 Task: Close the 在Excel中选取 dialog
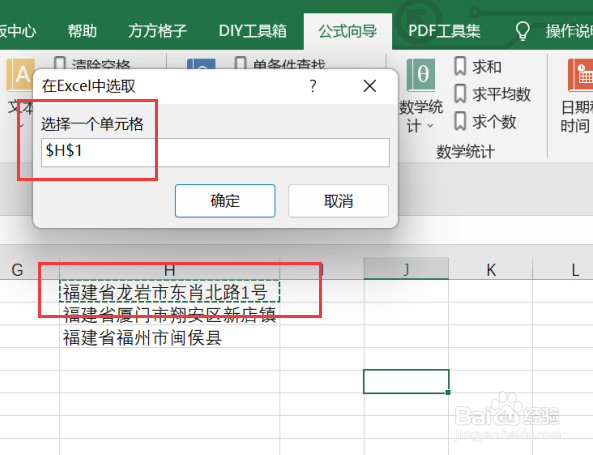(x=369, y=86)
